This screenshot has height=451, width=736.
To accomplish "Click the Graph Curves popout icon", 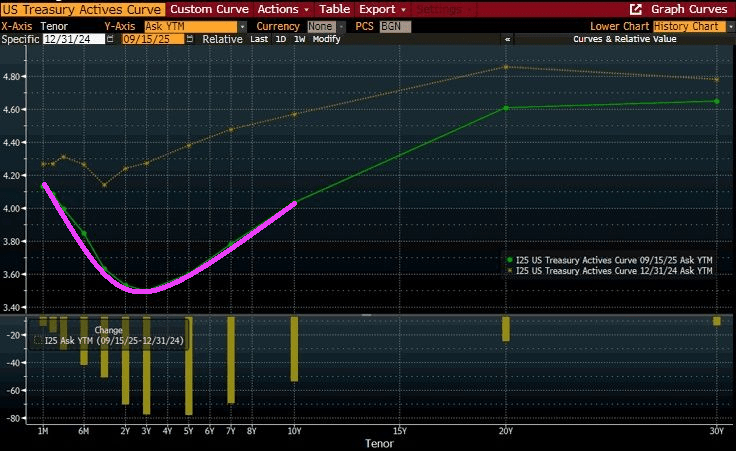I will click(x=635, y=8).
